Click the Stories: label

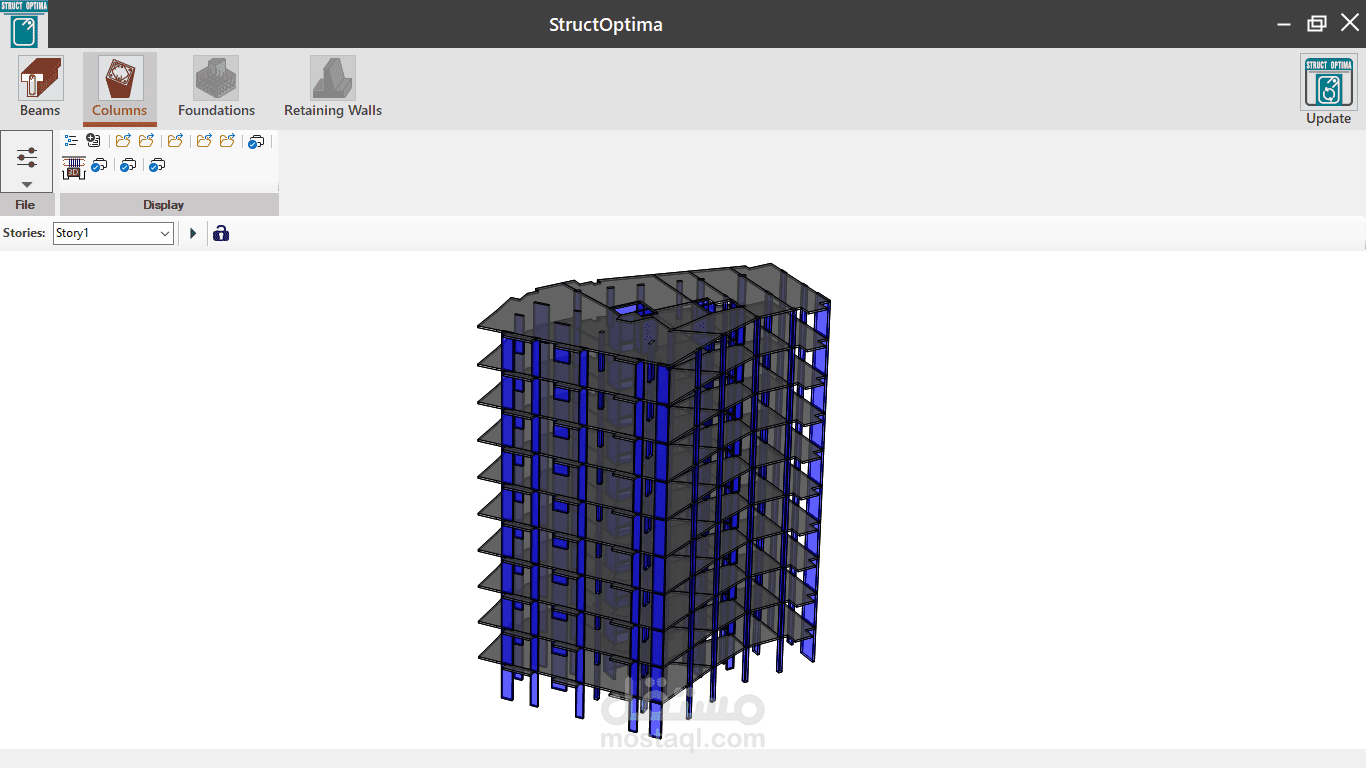[24, 233]
